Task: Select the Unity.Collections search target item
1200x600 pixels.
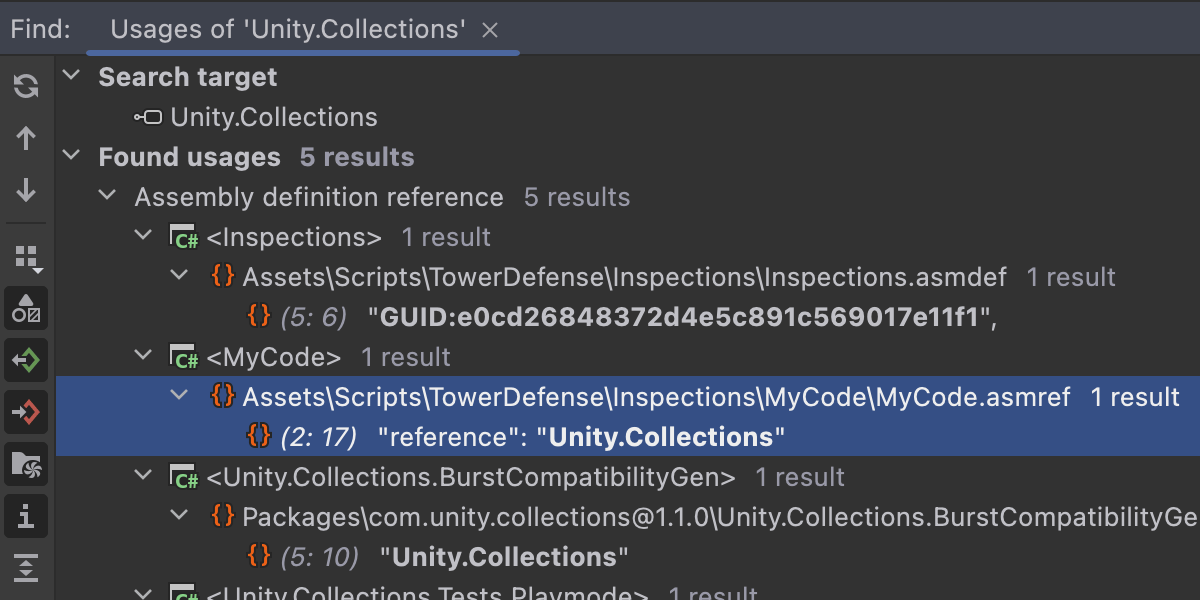Action: click(273, 117)
